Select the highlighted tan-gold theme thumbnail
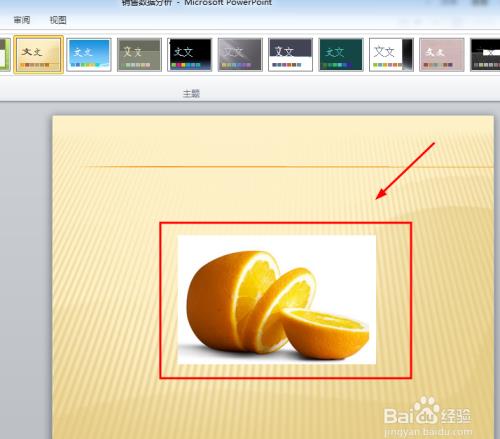Screen dimensions: 500x439 coord(39,55)
